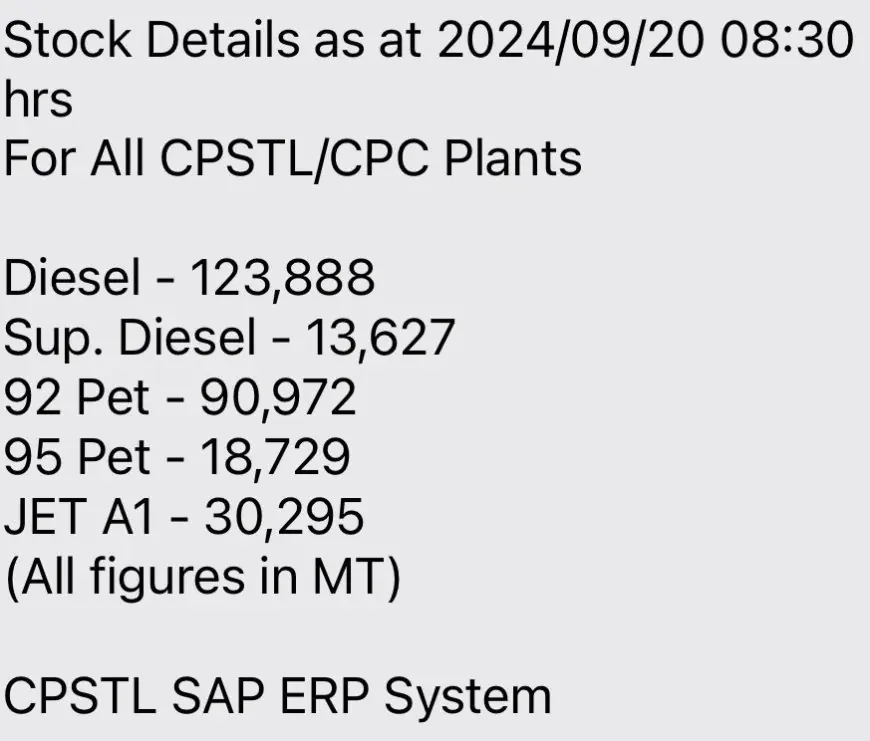
Task: Click the "(All figures in MT)" note
Action: point(203,576)
